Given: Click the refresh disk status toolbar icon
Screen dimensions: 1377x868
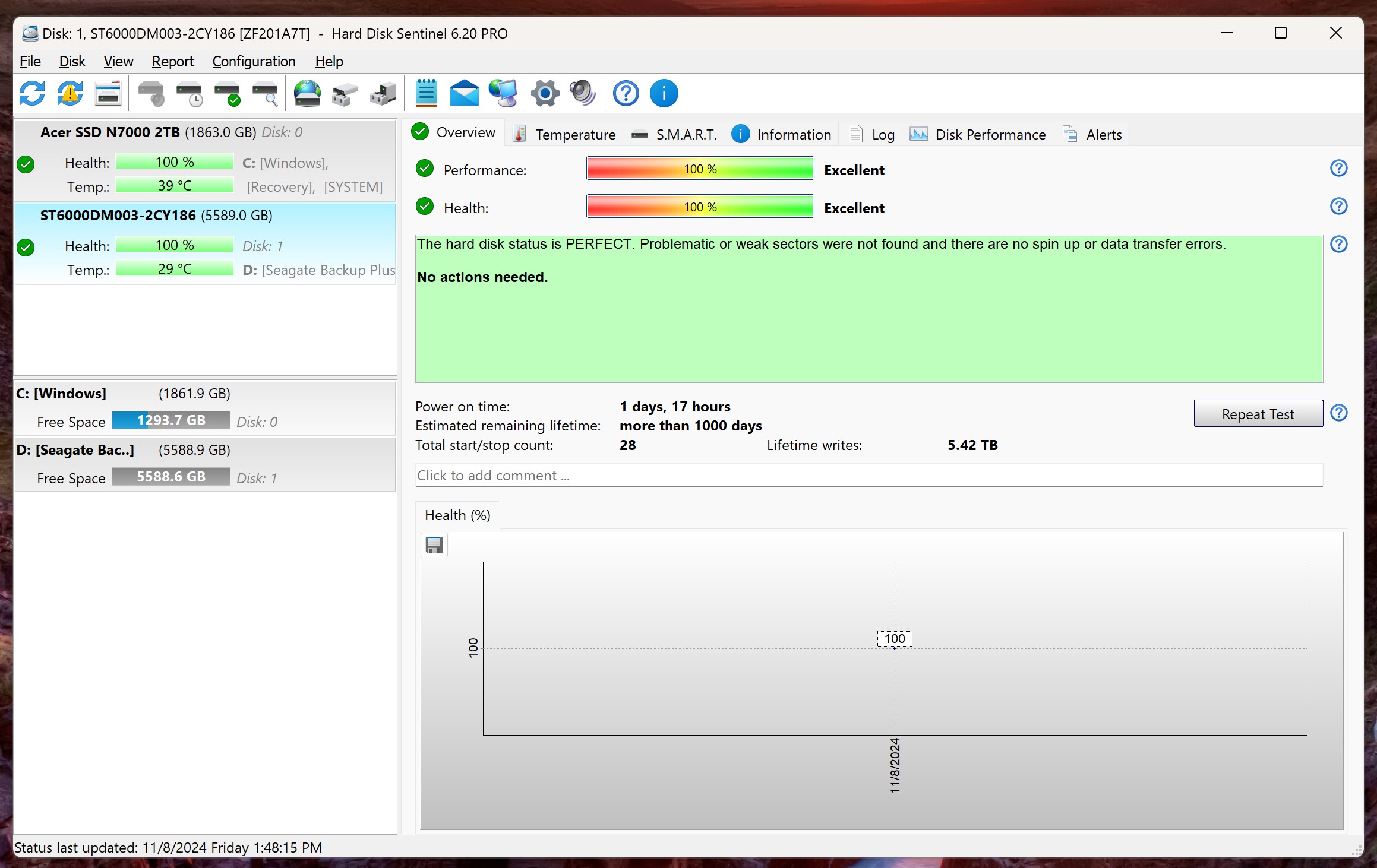Looking at the screenshot, I should [32, 93].
